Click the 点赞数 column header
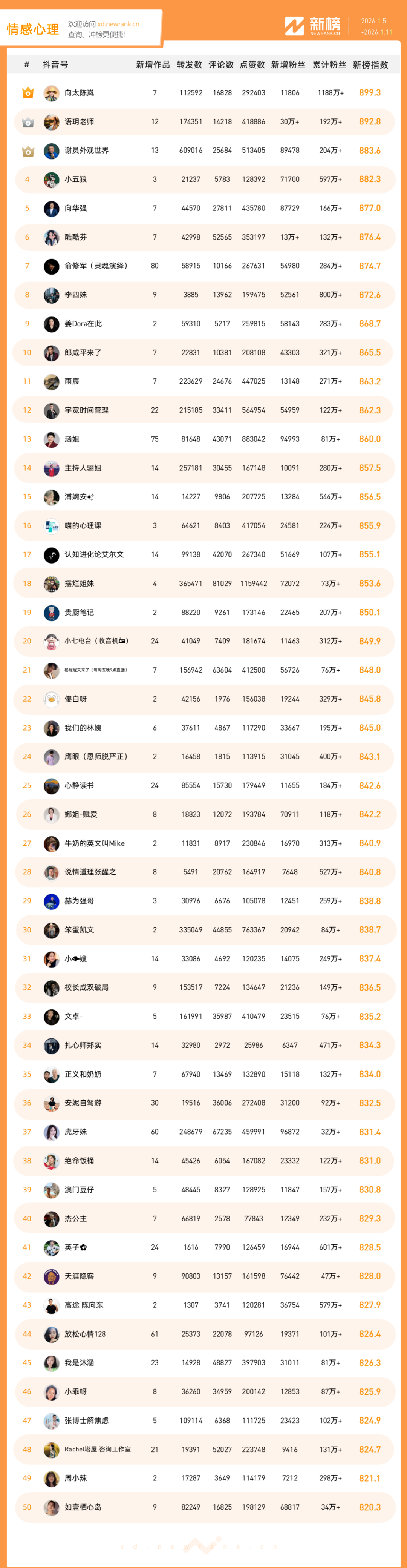Screen dimensions: 407x1568 (x=252, y=65)
